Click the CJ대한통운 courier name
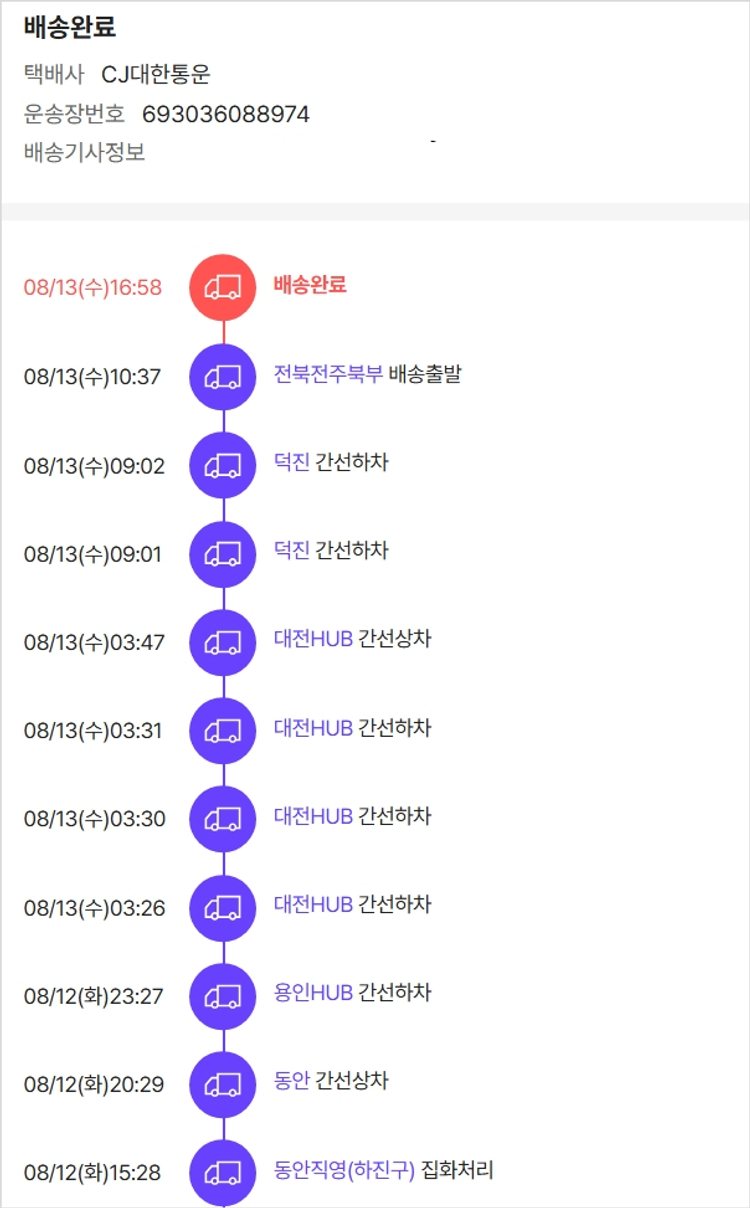Image resolution: width=750 pixels, height=1208 pixels. point(156,75)
